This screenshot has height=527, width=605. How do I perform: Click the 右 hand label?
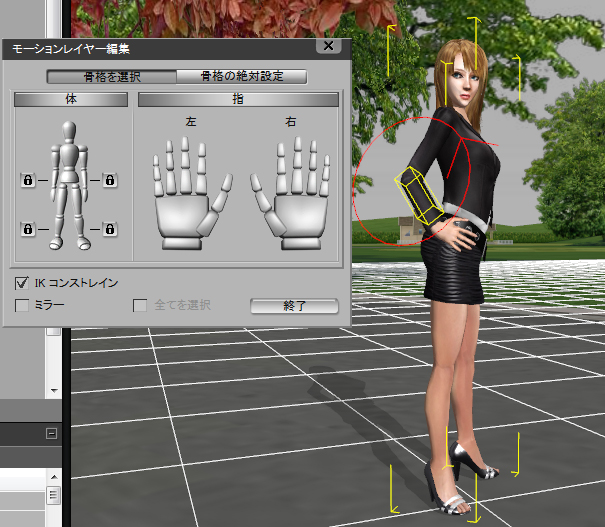tap(291, 122)
